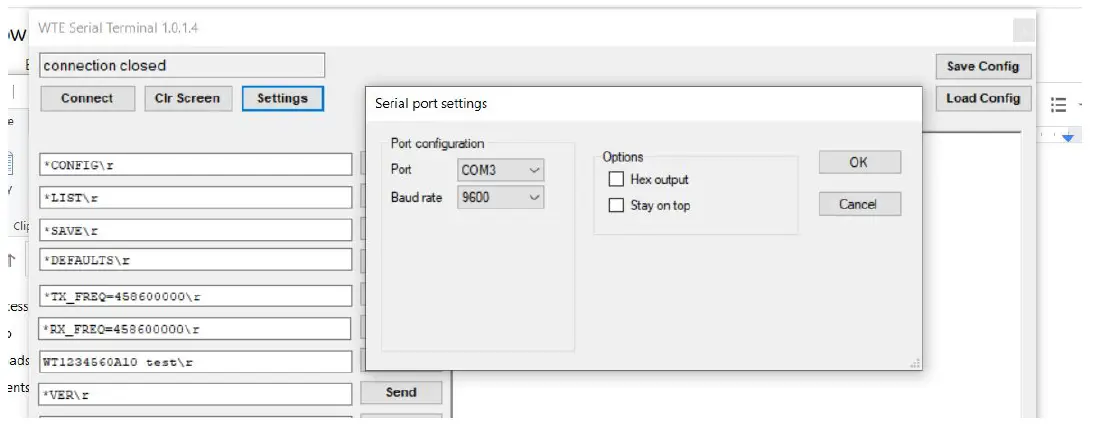
Task: Enable the Hex output checkbox
Action: pyautogui.click(x=617, y=180)
